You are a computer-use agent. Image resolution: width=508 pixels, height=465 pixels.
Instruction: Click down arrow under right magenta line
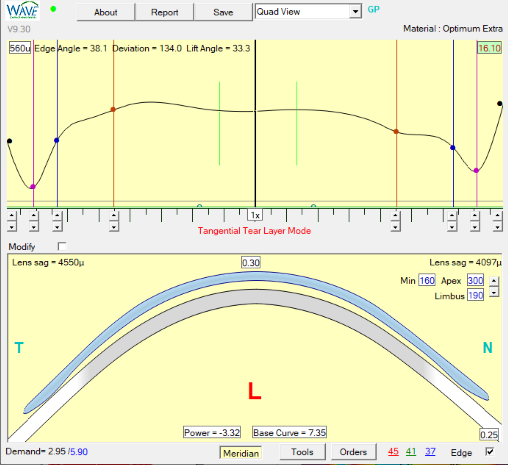point(475,227)
